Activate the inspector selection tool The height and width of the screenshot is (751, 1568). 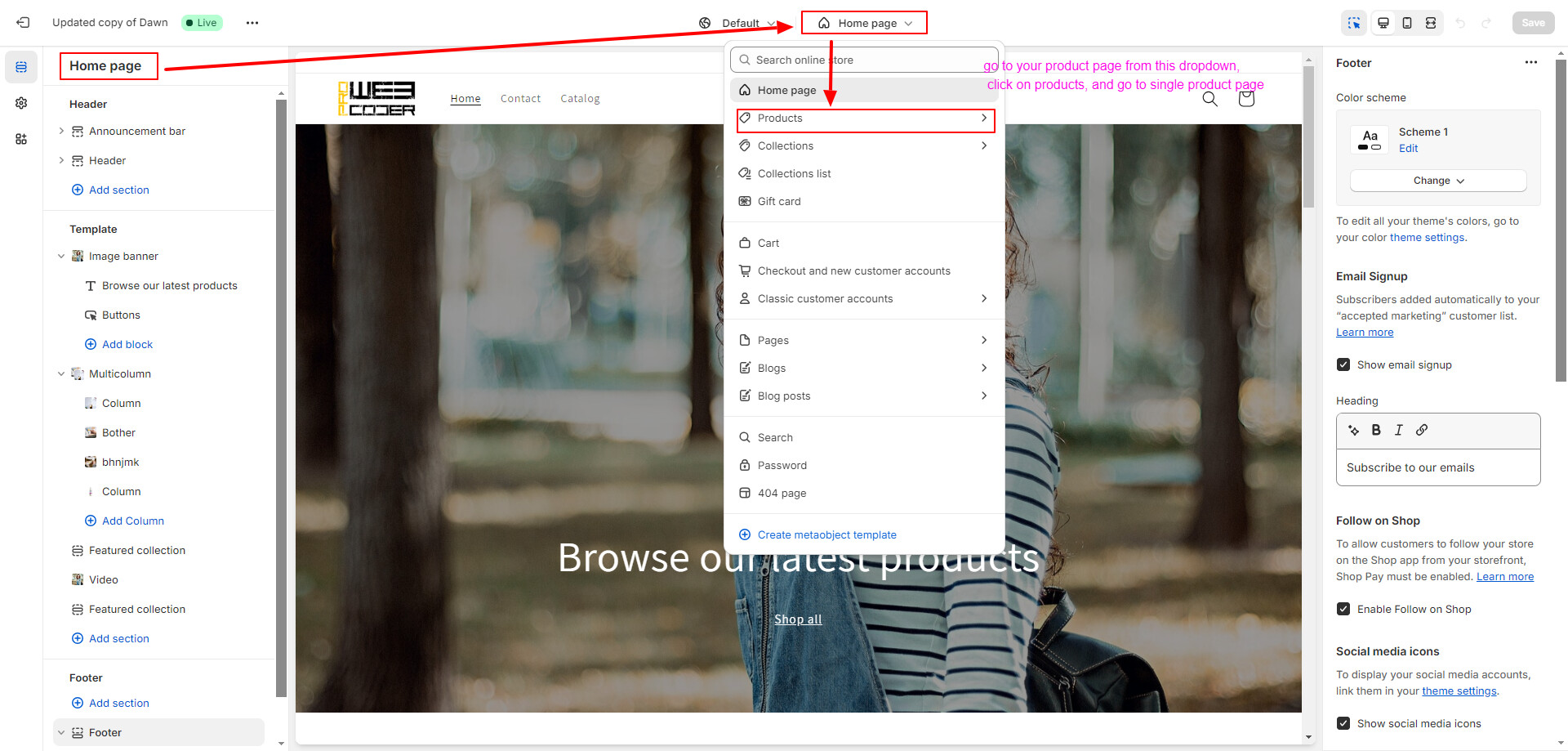coord(1354,23)
